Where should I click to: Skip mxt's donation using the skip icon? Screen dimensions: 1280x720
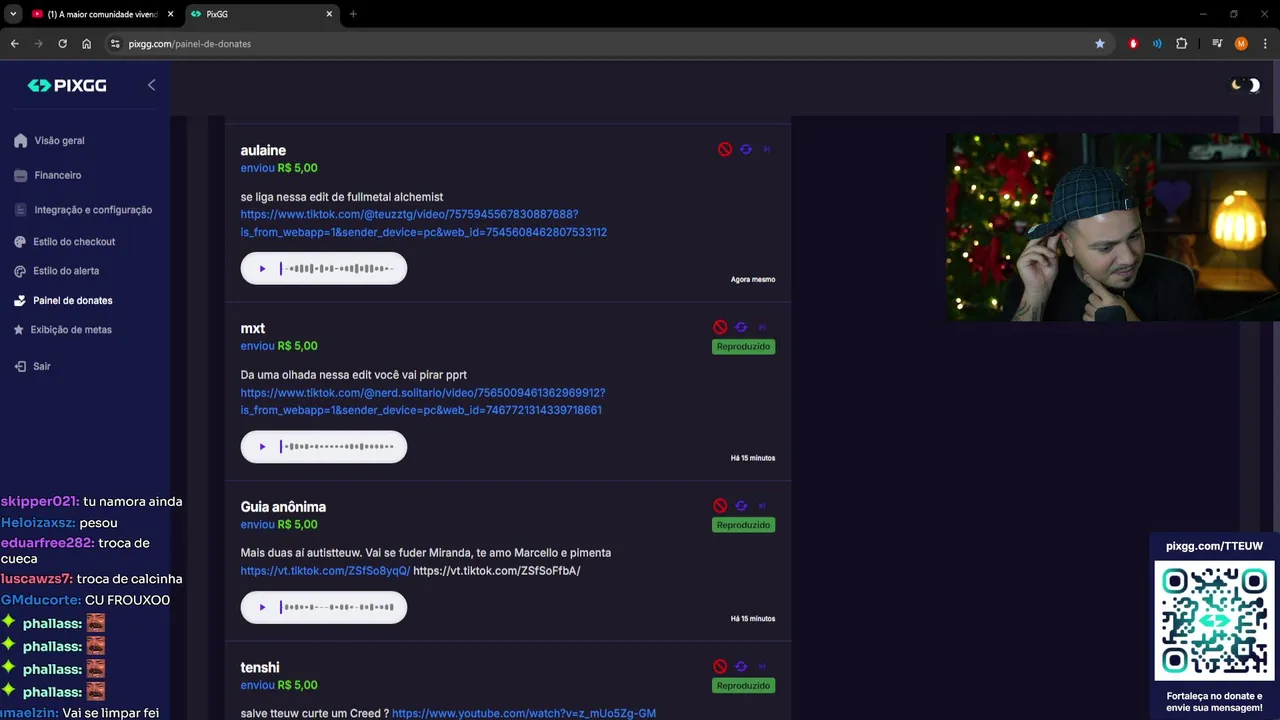762,327
